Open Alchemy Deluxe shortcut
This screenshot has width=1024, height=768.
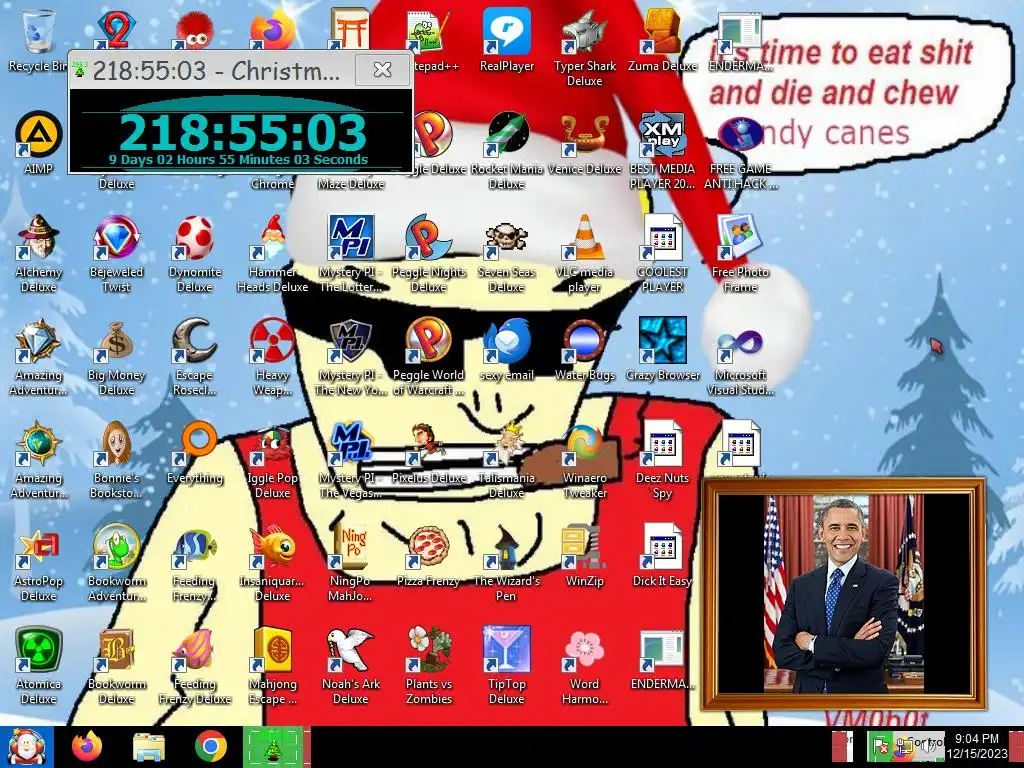click(38, 253)
